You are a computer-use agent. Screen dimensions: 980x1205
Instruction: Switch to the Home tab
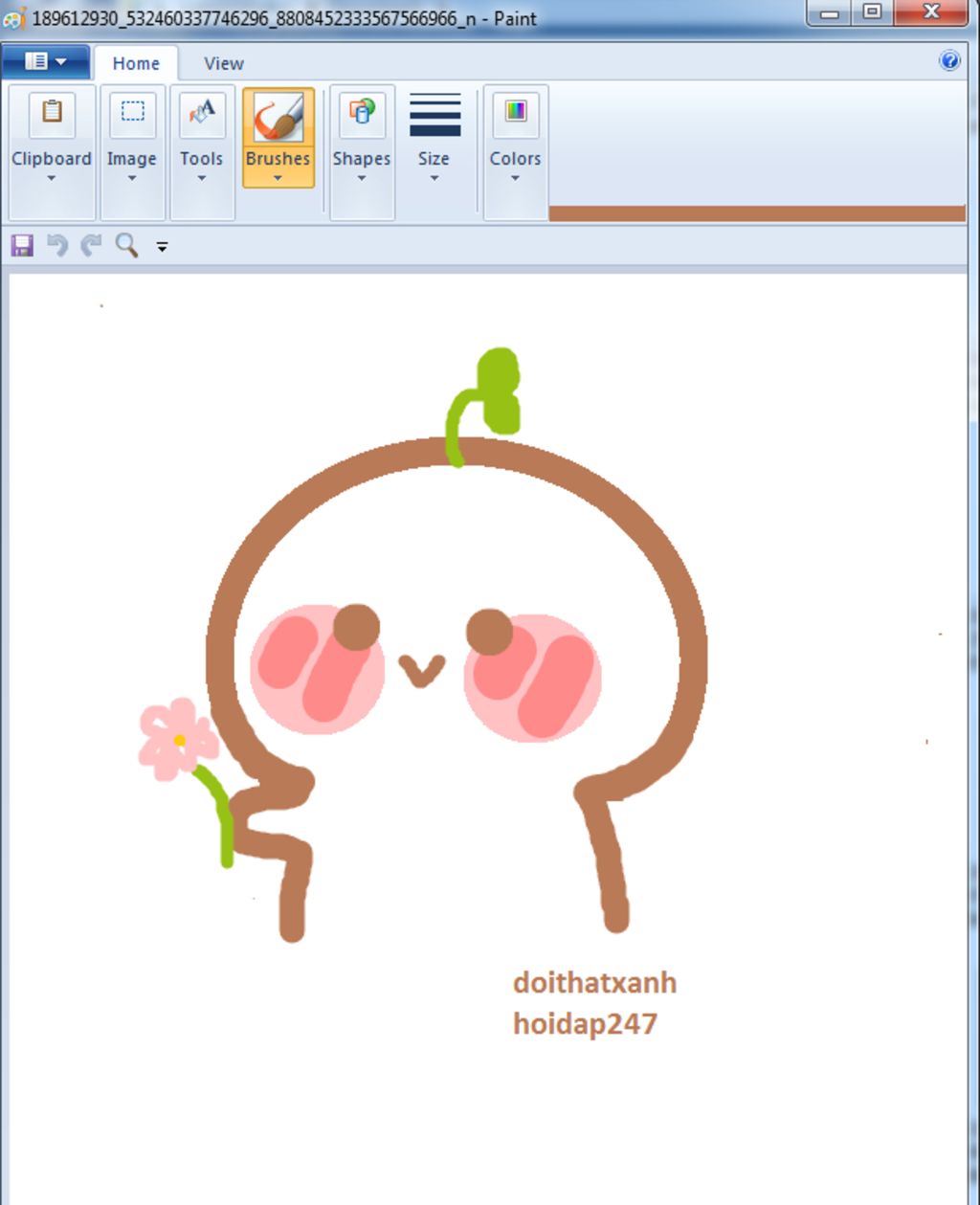coord(136,63)
